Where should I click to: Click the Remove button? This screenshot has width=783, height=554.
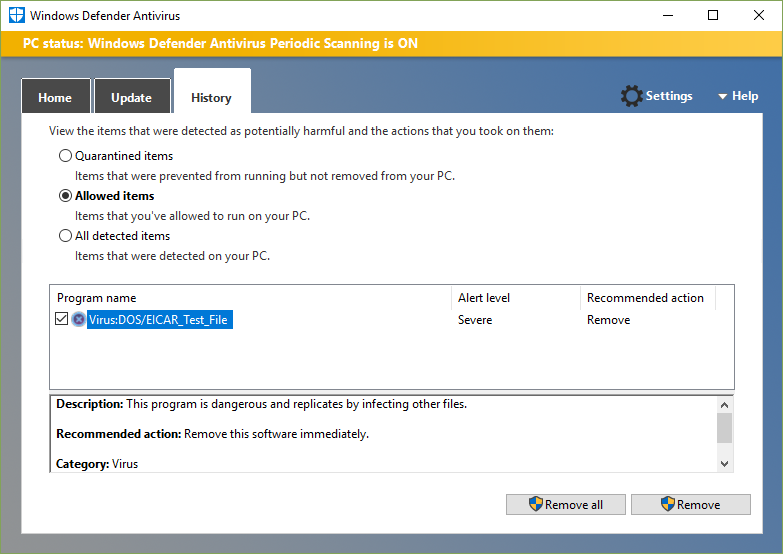(691, 505)
